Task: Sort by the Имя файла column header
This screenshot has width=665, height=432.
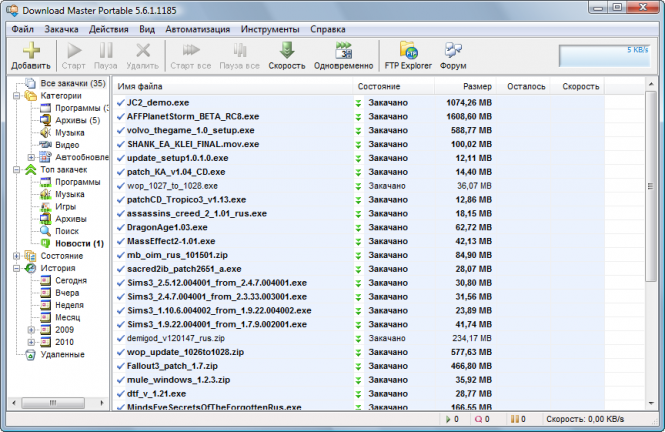Action: [x=233, y=86]
